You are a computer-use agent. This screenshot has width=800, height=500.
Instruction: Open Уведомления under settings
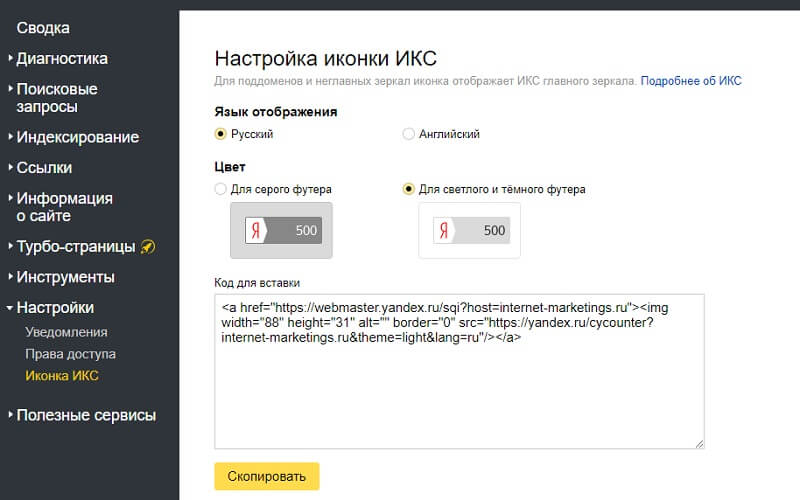coord(66,332)
